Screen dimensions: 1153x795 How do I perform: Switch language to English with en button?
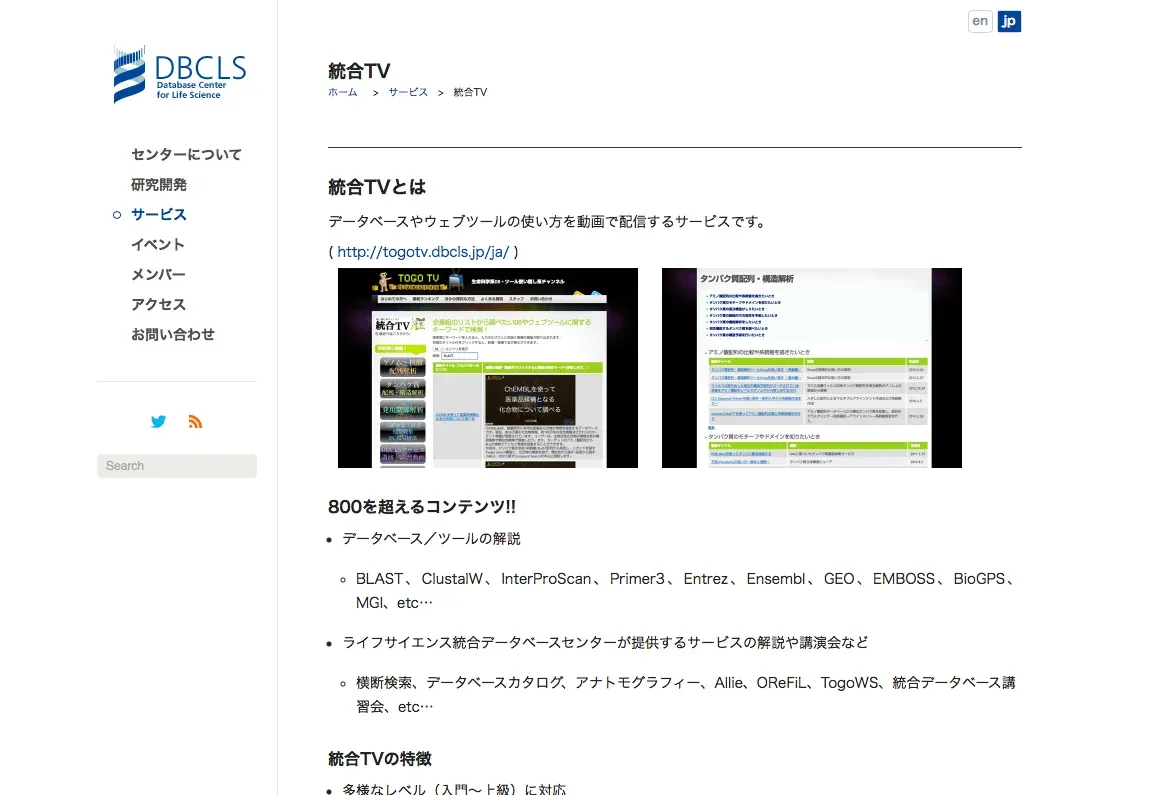coord(980,21)
